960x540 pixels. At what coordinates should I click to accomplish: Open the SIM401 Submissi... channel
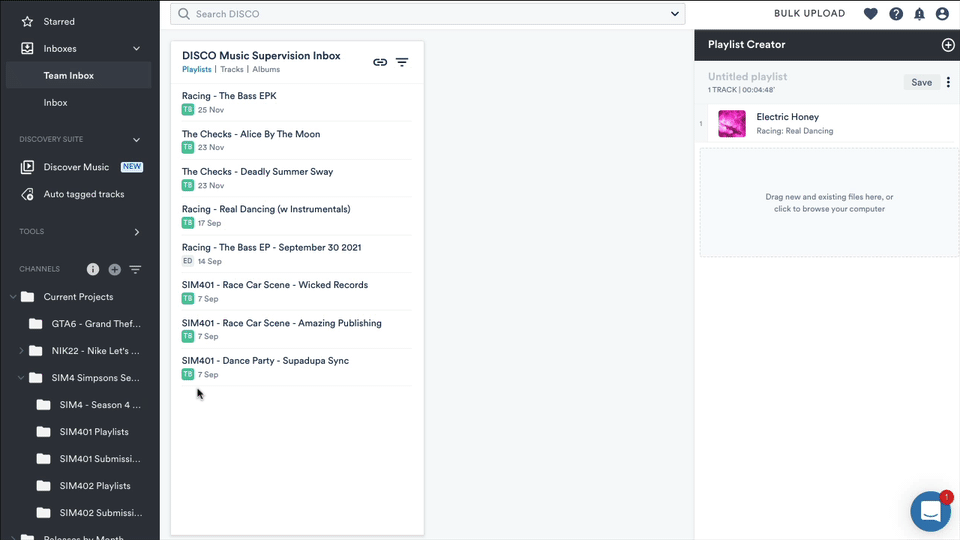point(100,459)
